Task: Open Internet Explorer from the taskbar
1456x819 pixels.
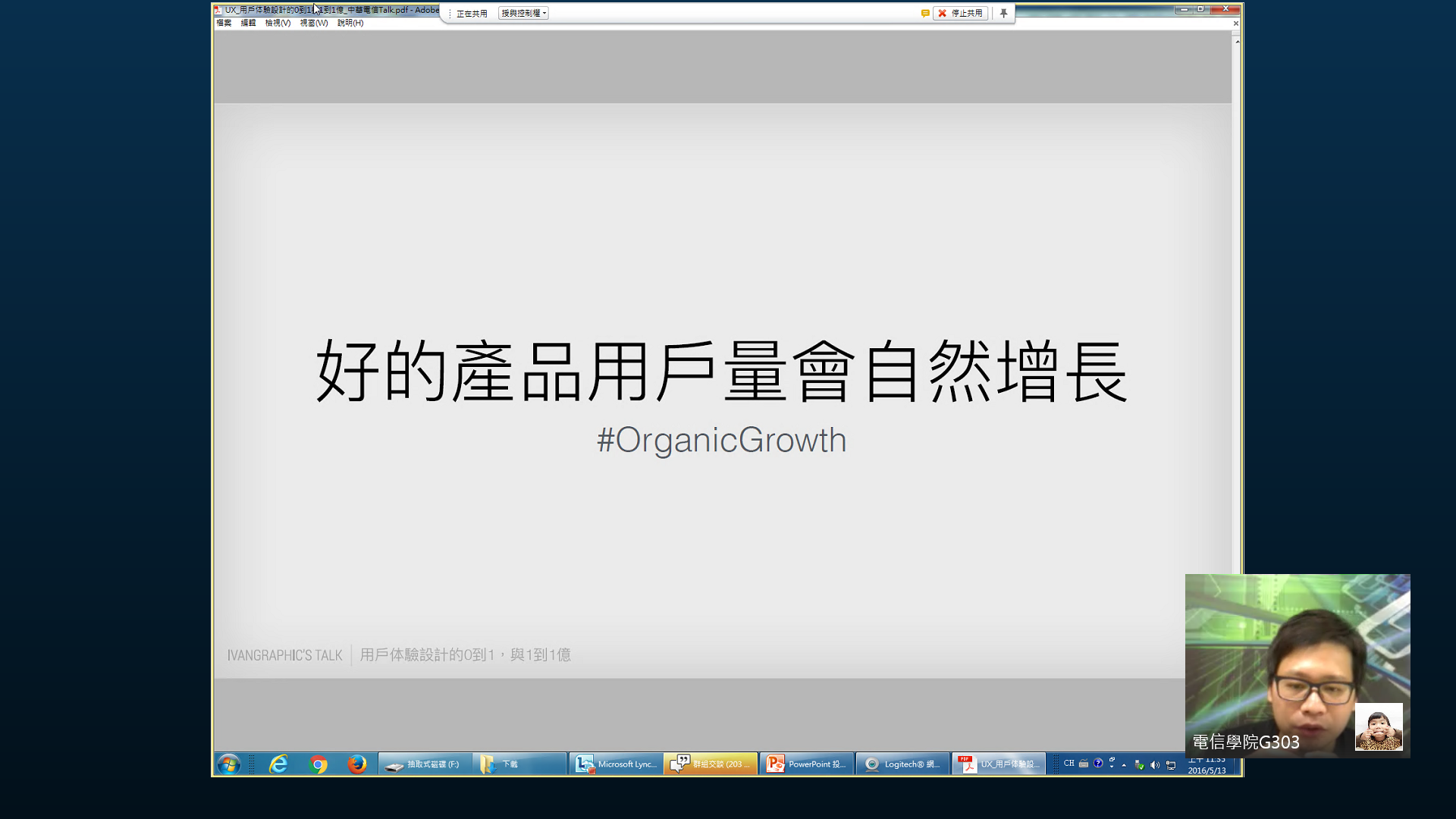Action: 278,764
